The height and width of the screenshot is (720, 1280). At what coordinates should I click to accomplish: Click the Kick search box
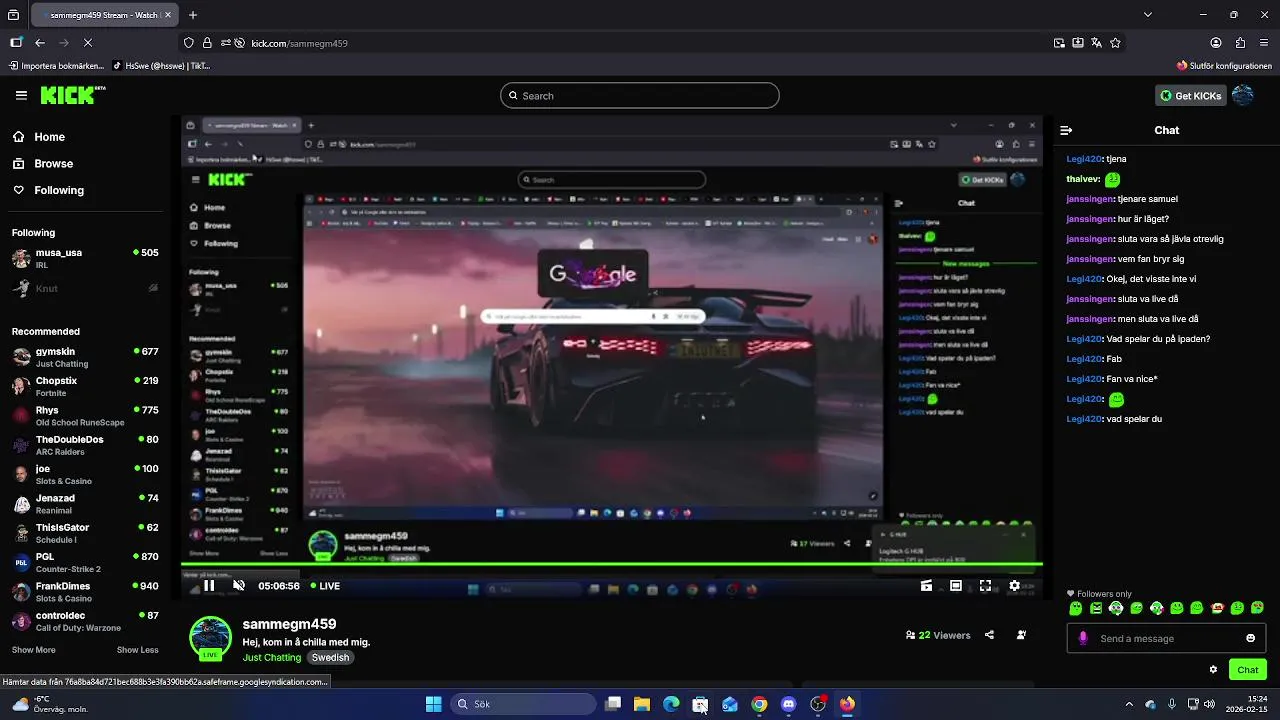pyautogui.click(x=640, y=96)
